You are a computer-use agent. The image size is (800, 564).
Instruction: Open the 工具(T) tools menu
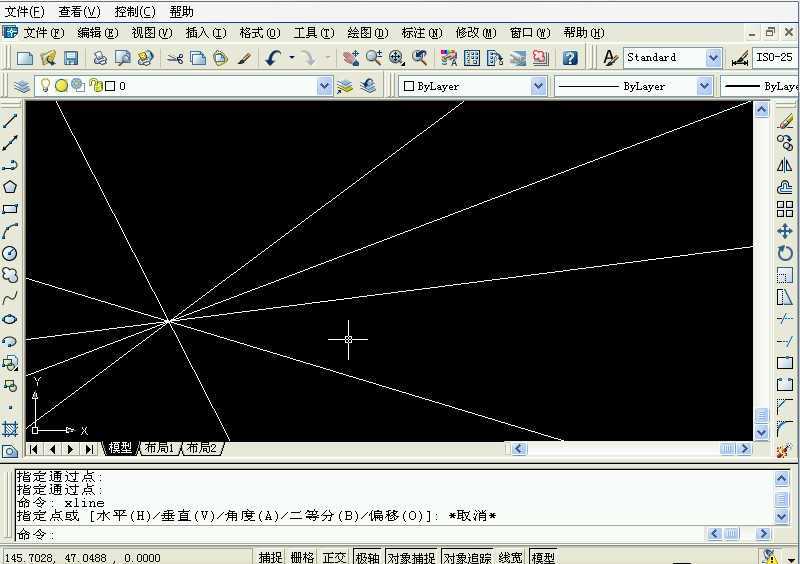point(314,33)
